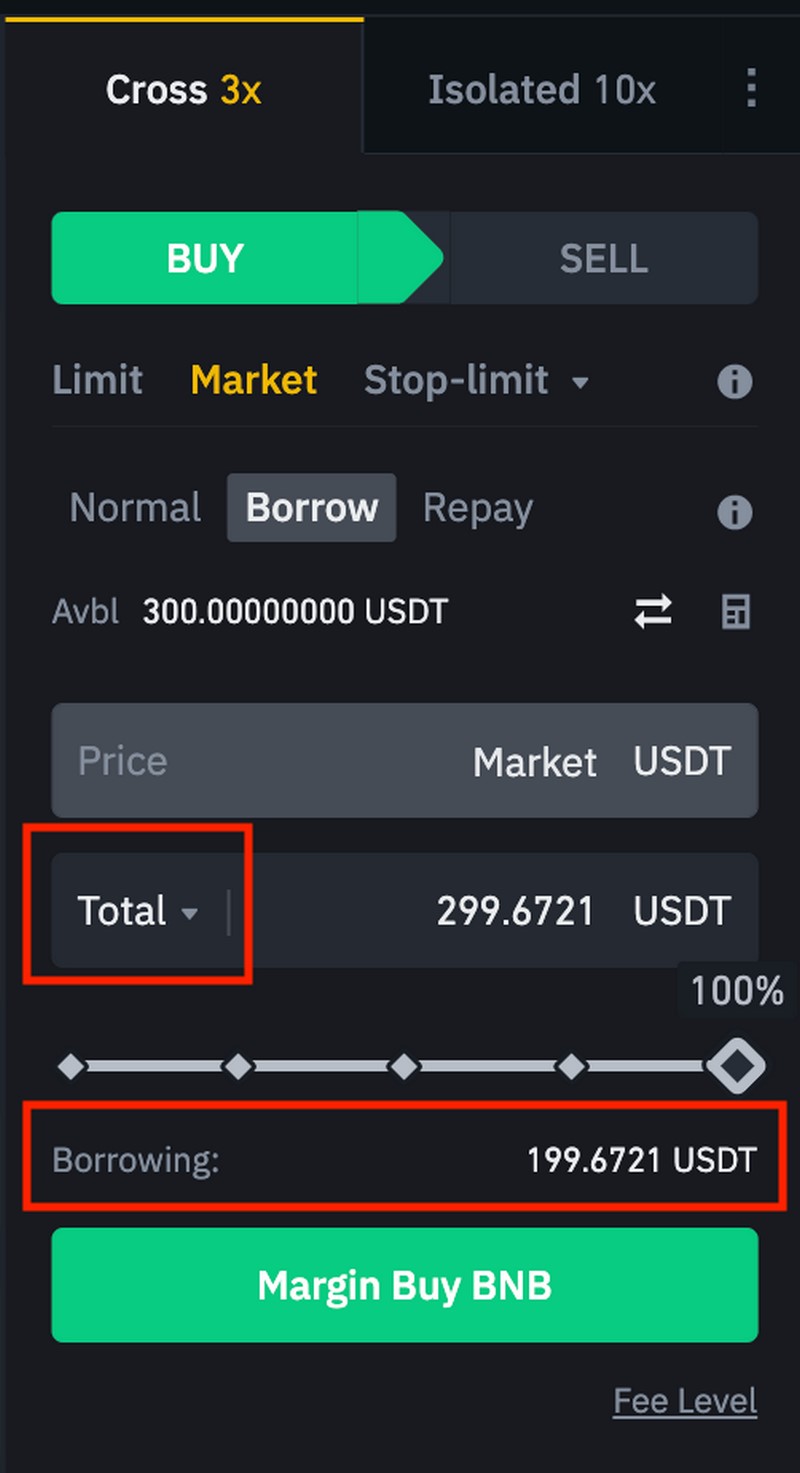Select the Market order type
This screenshot has width=800, height=1473.
254,380
